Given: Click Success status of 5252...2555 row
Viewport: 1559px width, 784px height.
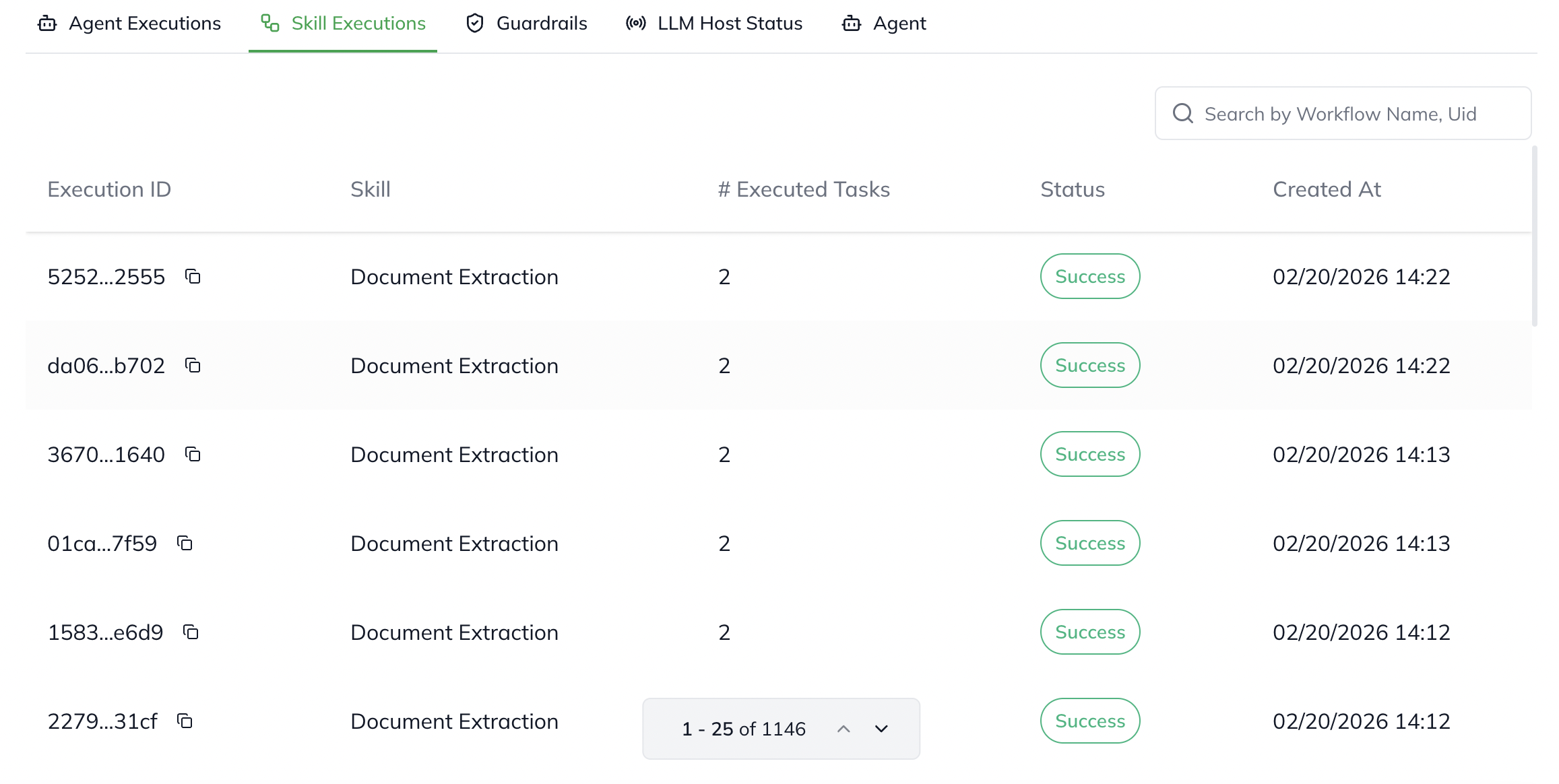Looking at the screenshot, I should pyautogui.click(x=1089, y=277).
